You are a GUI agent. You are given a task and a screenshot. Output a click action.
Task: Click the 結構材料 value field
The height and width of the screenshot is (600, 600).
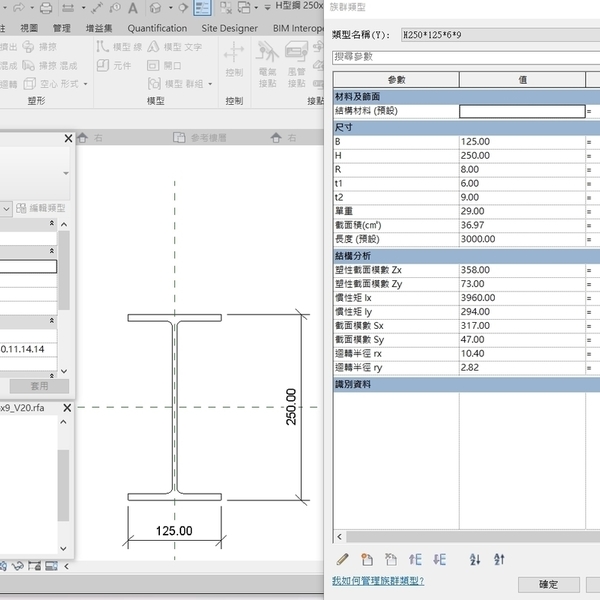(x=521, y=112)
